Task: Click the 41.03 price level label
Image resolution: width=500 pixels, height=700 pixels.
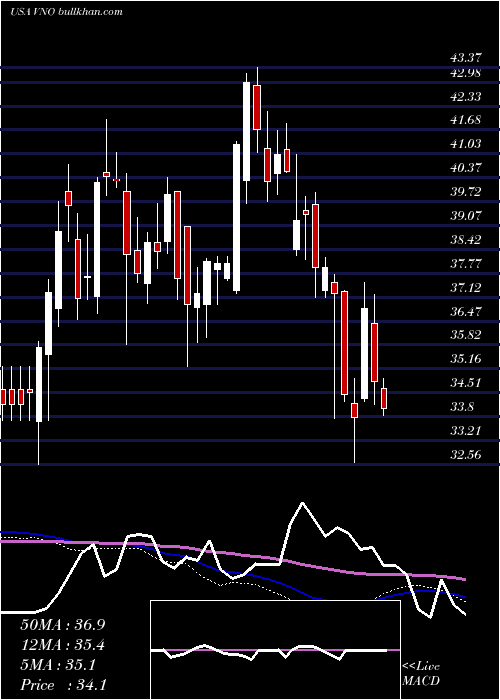Action: (x=466, y=144)
